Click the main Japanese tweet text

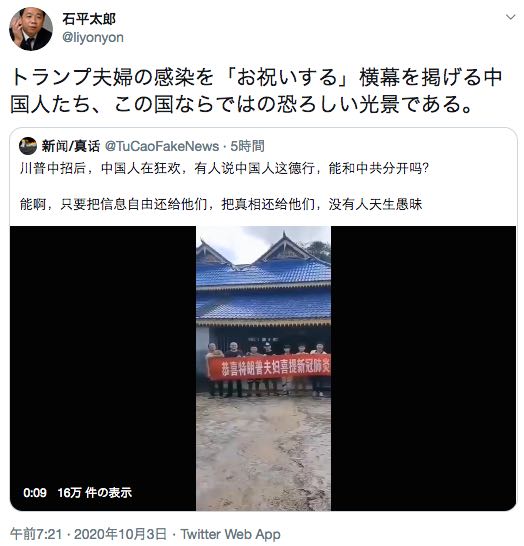(x=256, y=91)
